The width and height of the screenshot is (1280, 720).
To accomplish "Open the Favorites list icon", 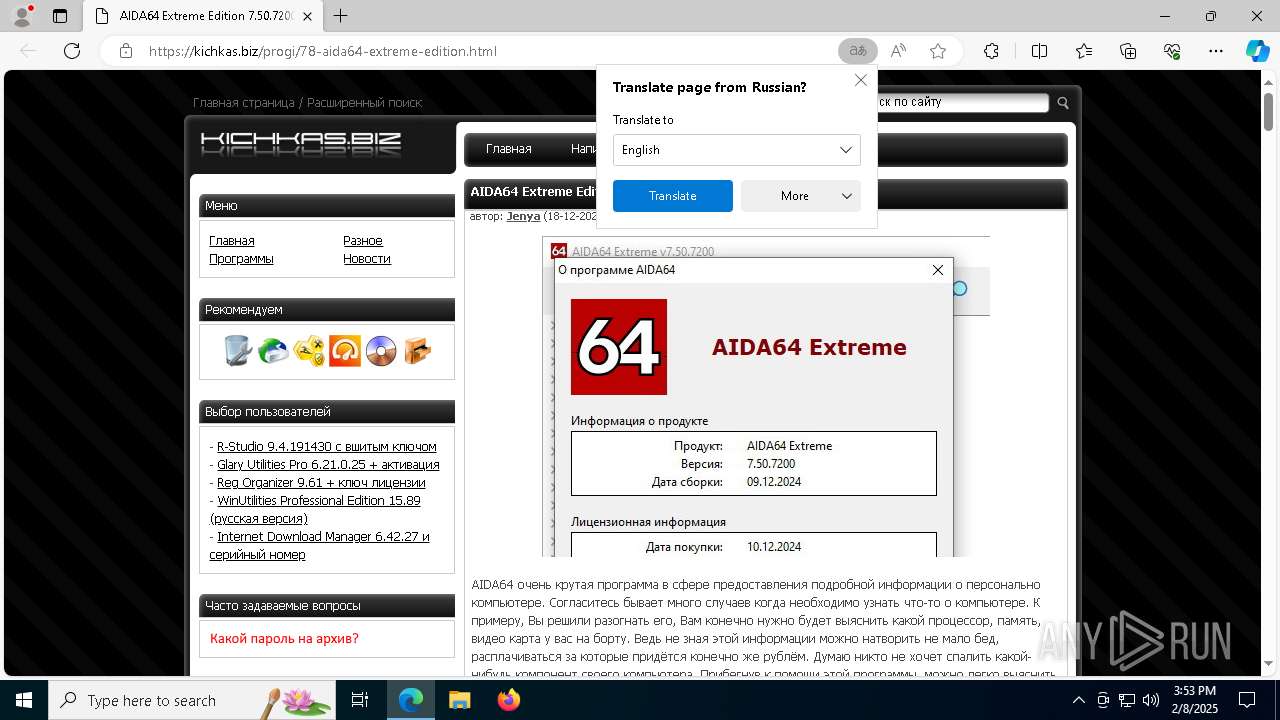I will tap(1084, 51).
